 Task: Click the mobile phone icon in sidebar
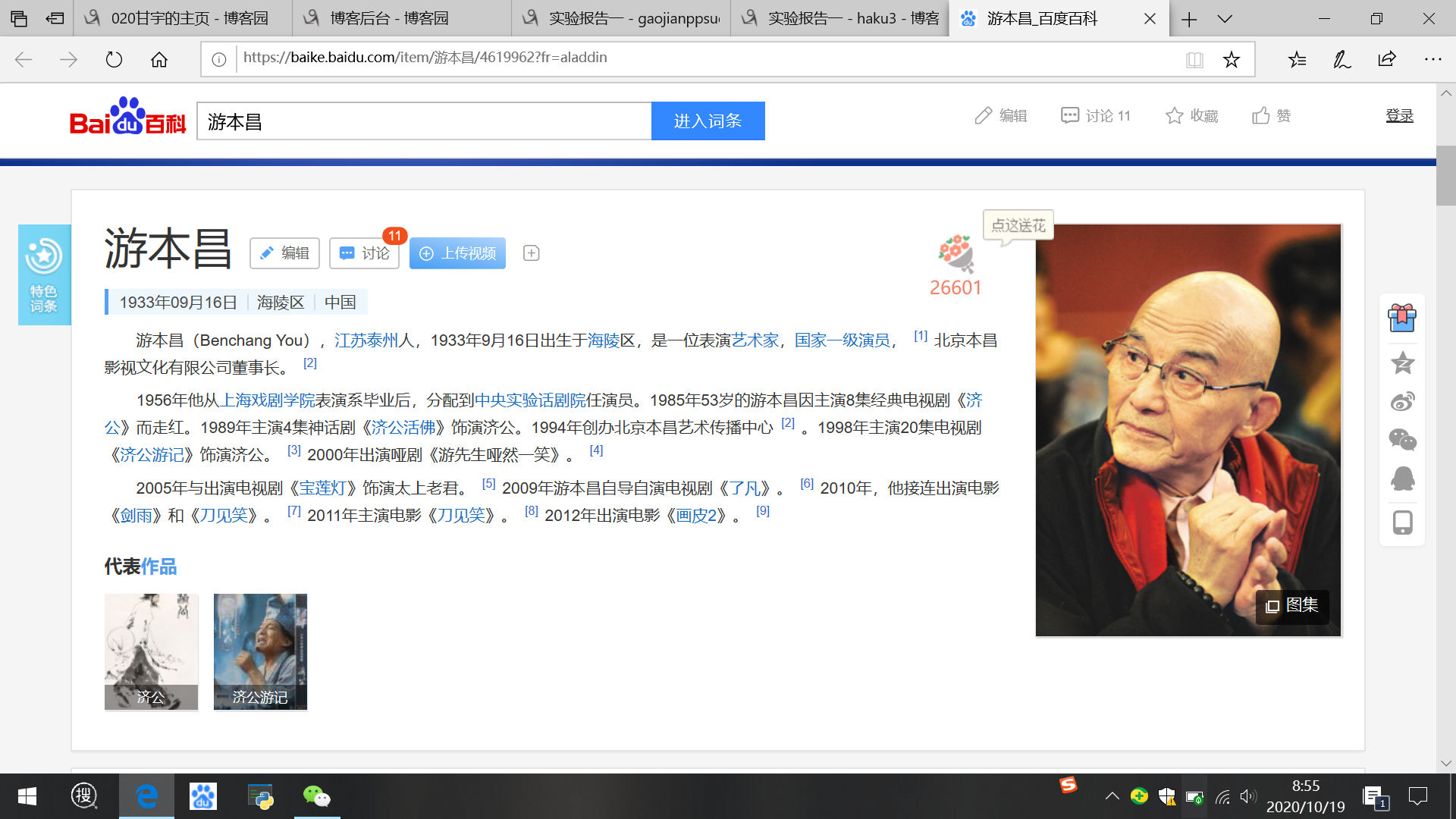(1402, 522)
